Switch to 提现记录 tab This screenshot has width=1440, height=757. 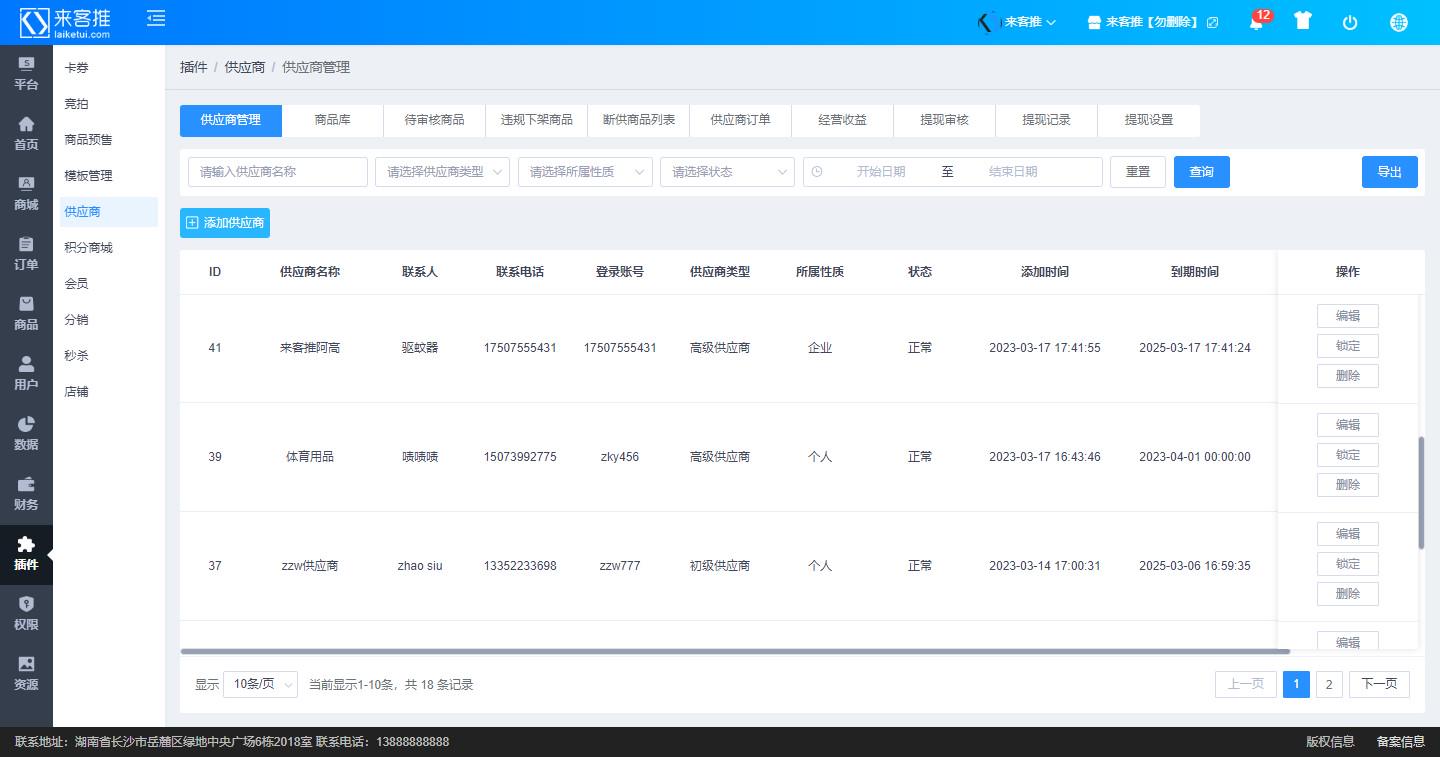coord(1046,120)
